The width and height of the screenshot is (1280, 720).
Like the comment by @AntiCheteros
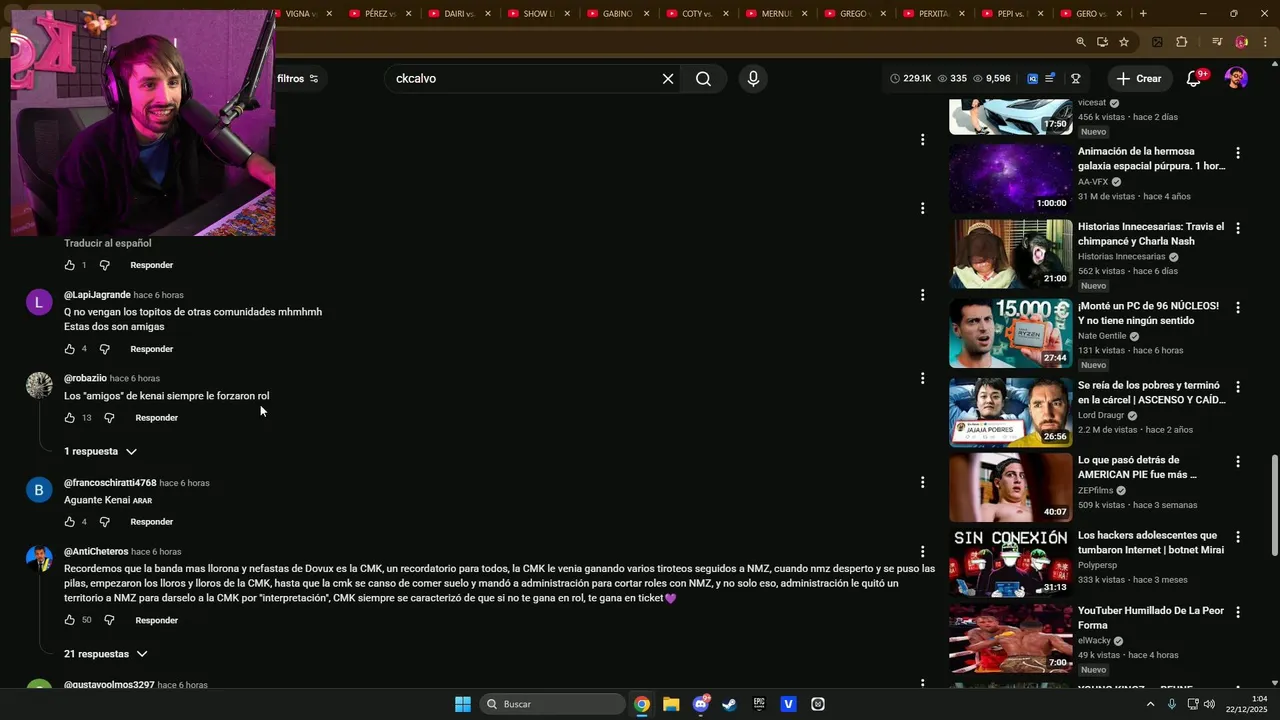(70, 620)
